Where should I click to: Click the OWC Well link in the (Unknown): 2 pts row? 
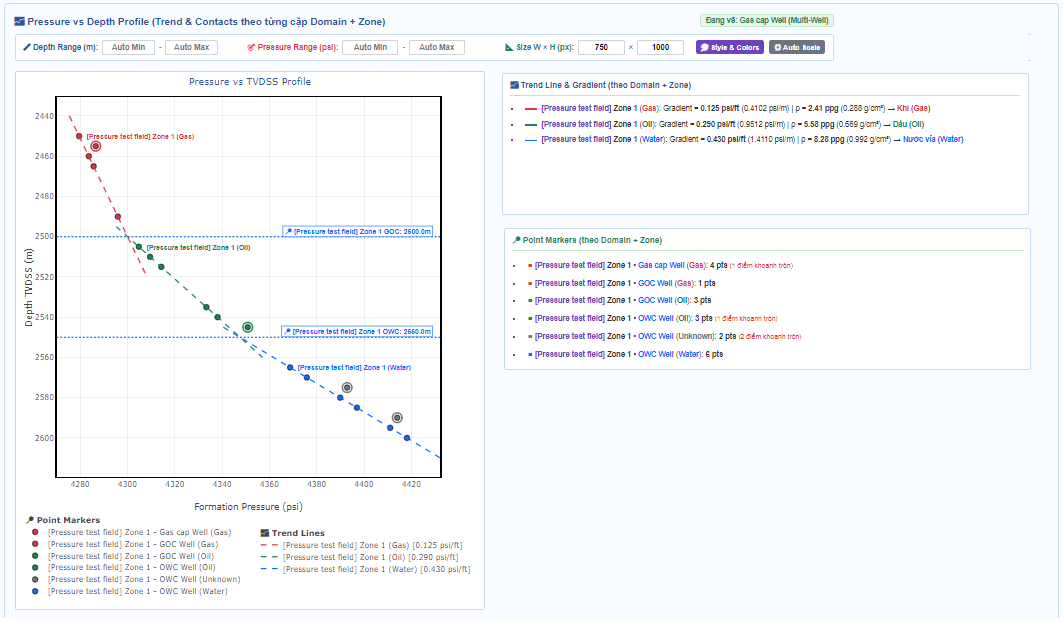pyautogui.click(x=656, y=336)
